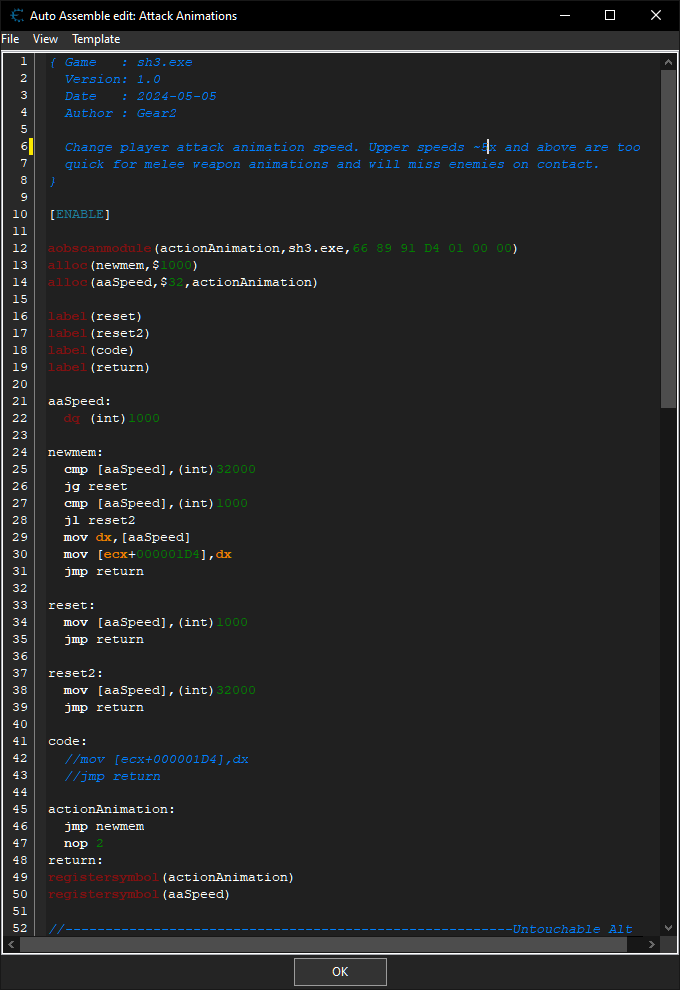Click the registersymbol(aaSpeed) line
This screenshot has width=680, height=990.
pos(138,894)
